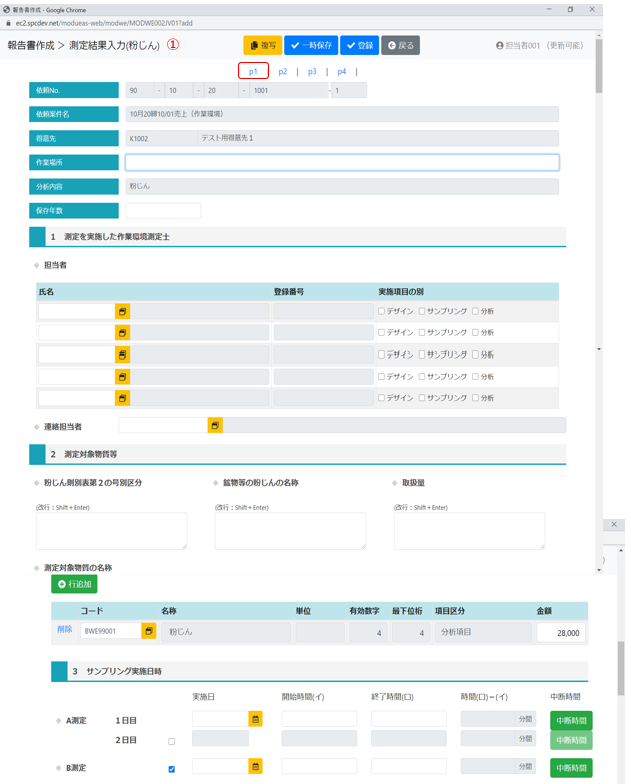Screen dimensions: 631x784
Task: Click the lower panel vertical scrollbar thumb
Action: tap(620, 668)
